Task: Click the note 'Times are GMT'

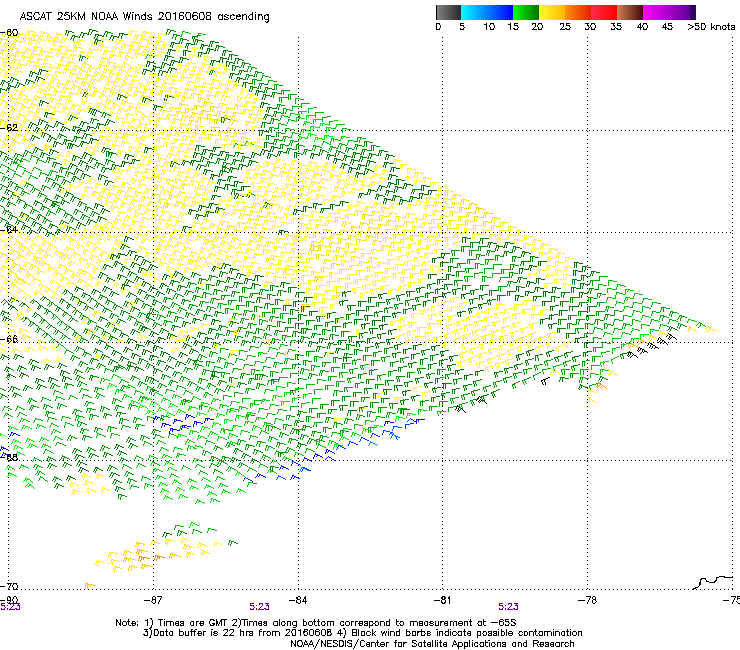Action: 191,623
